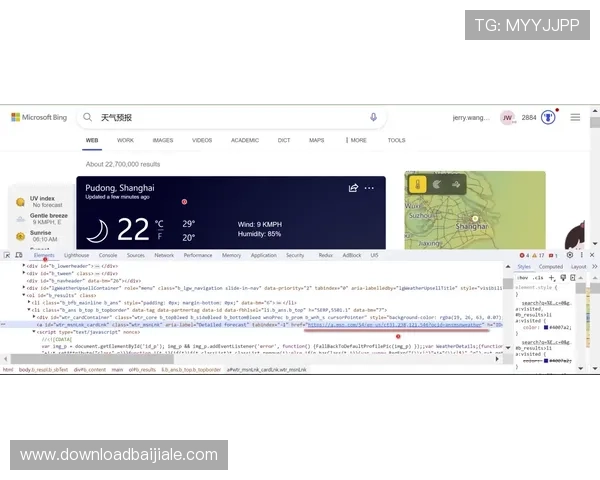Click the DevTools inspect element icon
The image size is (600, 480).
[10, 255]
